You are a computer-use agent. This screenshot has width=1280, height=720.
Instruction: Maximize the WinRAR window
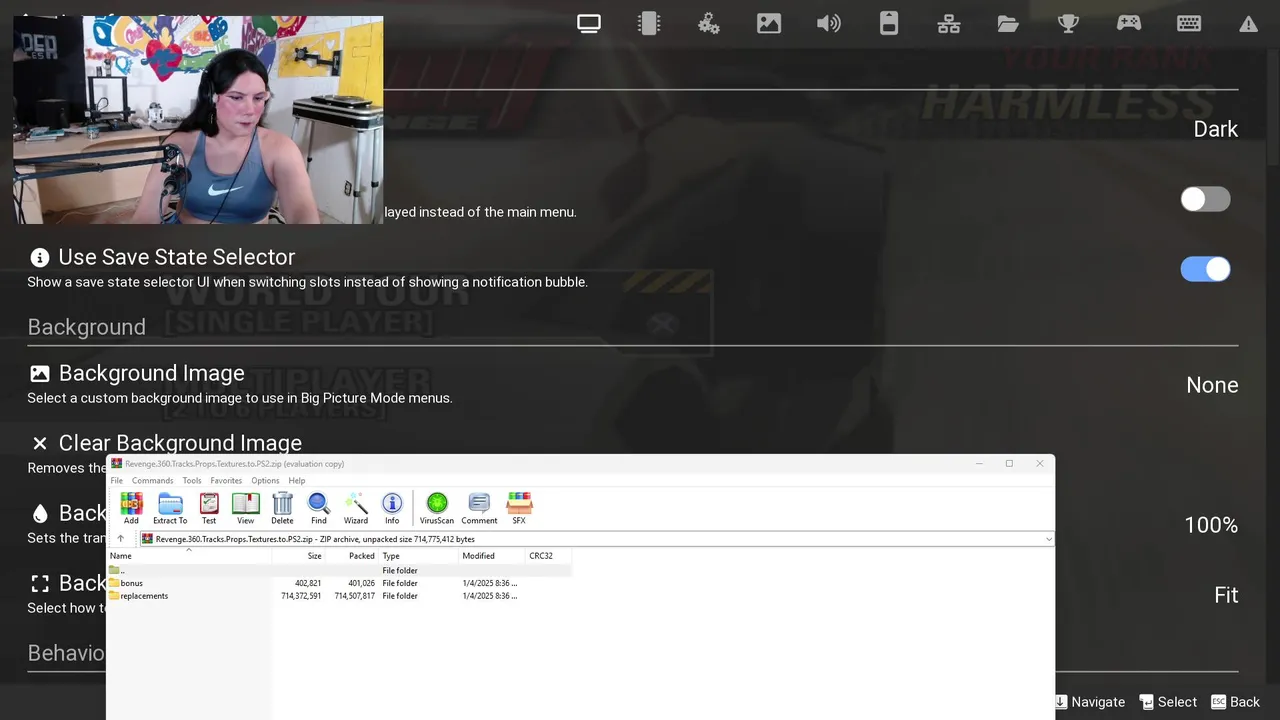pyautogui.click(x=1009, y=463)
